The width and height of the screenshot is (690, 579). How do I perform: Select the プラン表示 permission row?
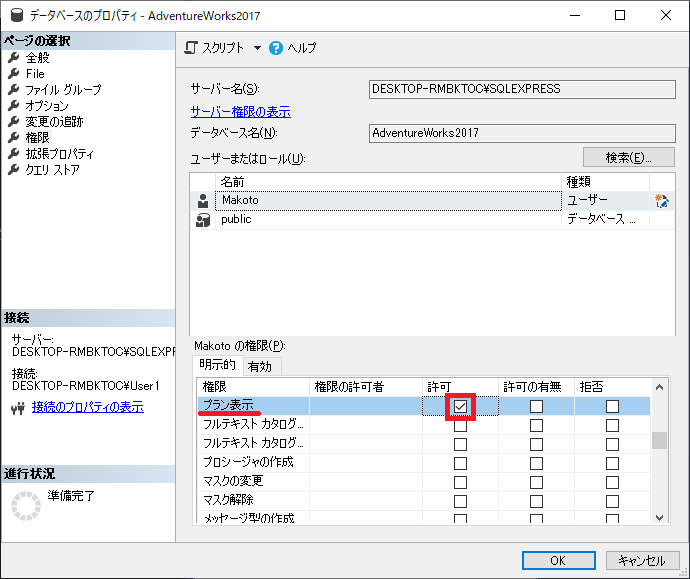pyautogui.click(x=423, y=406)
